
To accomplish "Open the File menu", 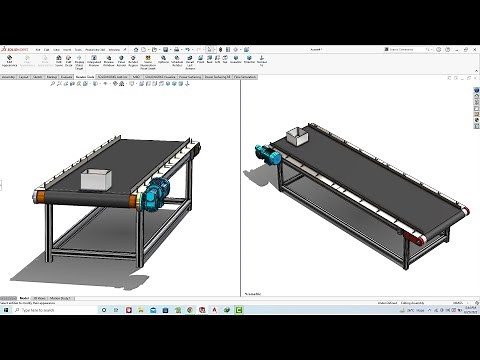I will [x=38, y=50].
